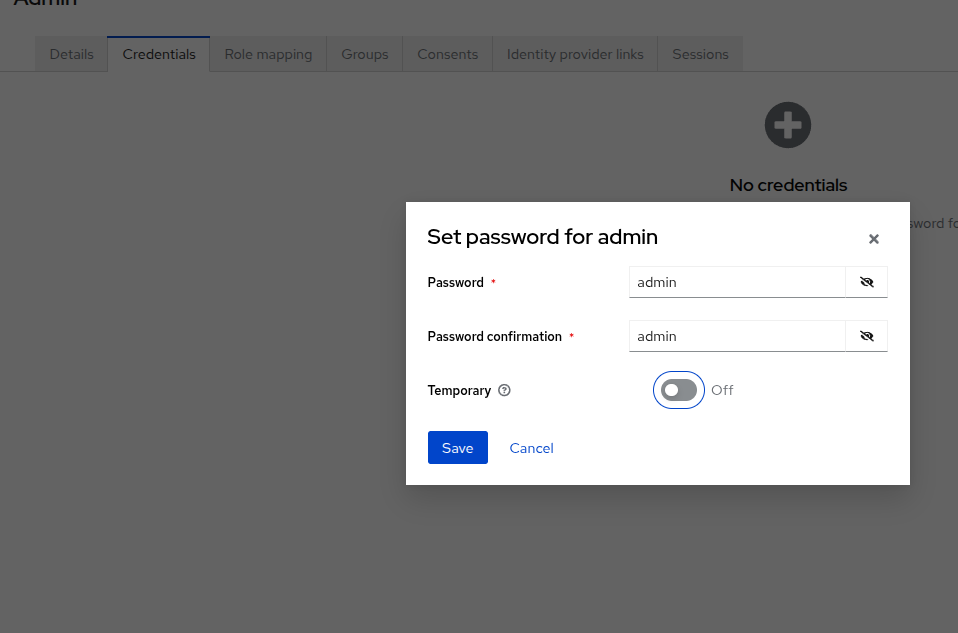Focus the Password confirmation input field
Screen dimensions: 958x633
[737, 336]
